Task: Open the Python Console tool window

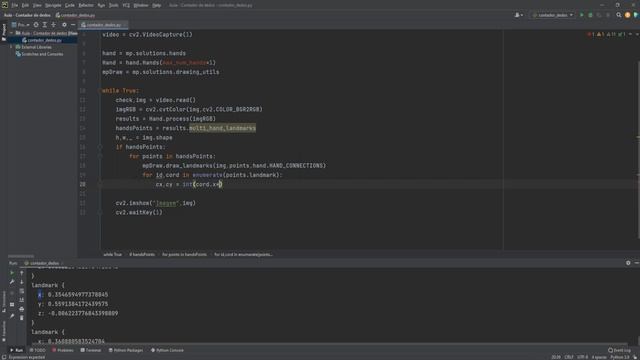Action: pos(167,350)
